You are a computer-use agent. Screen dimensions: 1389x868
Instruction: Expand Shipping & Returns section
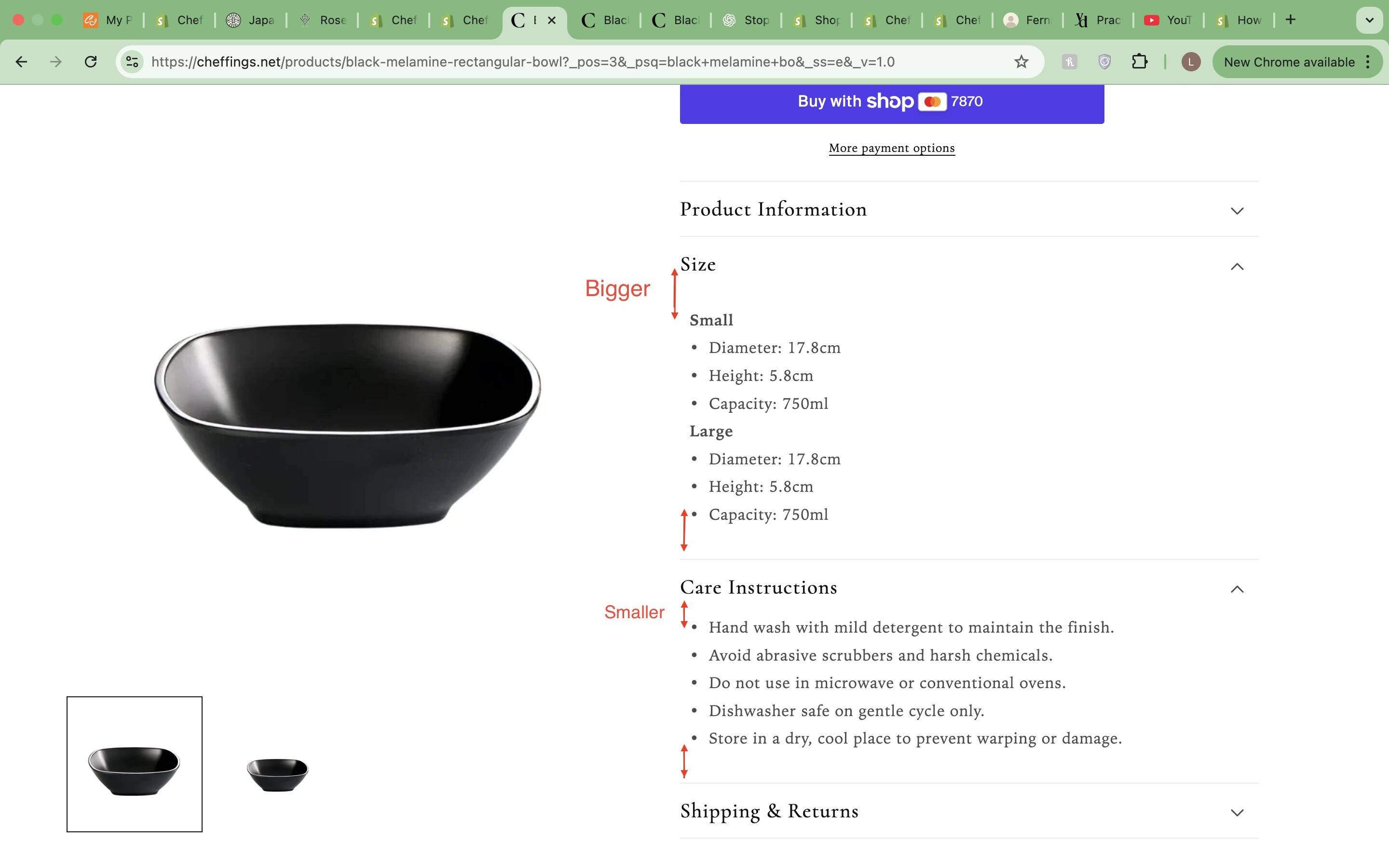coord(1237,813)
